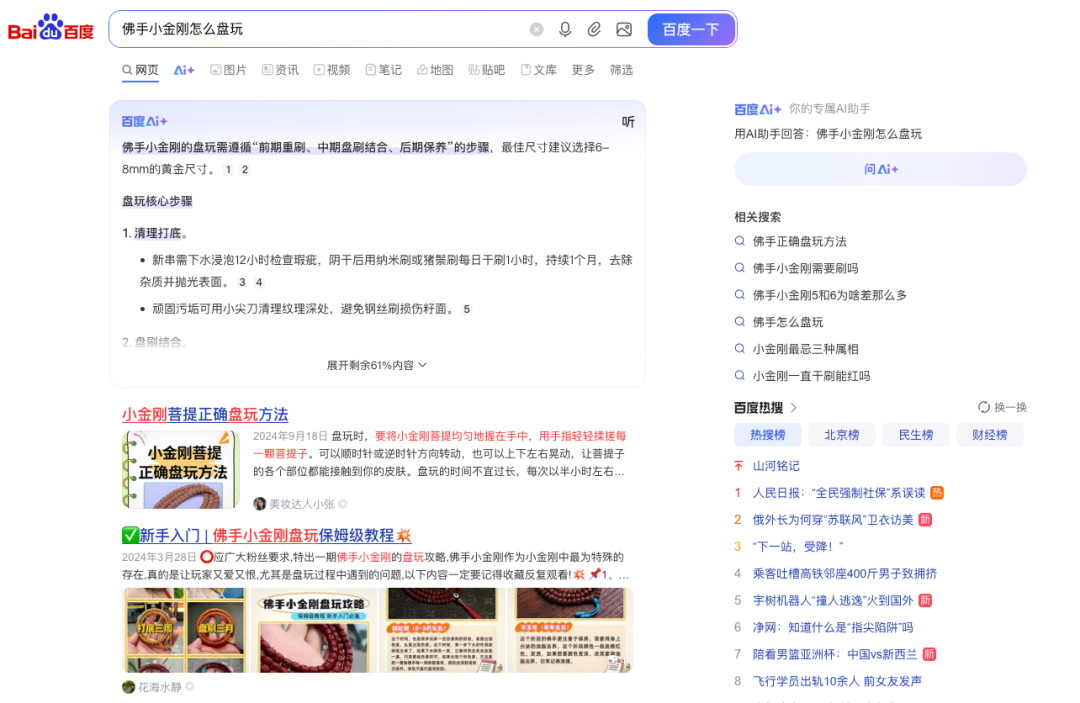Open citation reference 3
Image resolution: width=1080 pixels, height=703 pixels.
242,282
